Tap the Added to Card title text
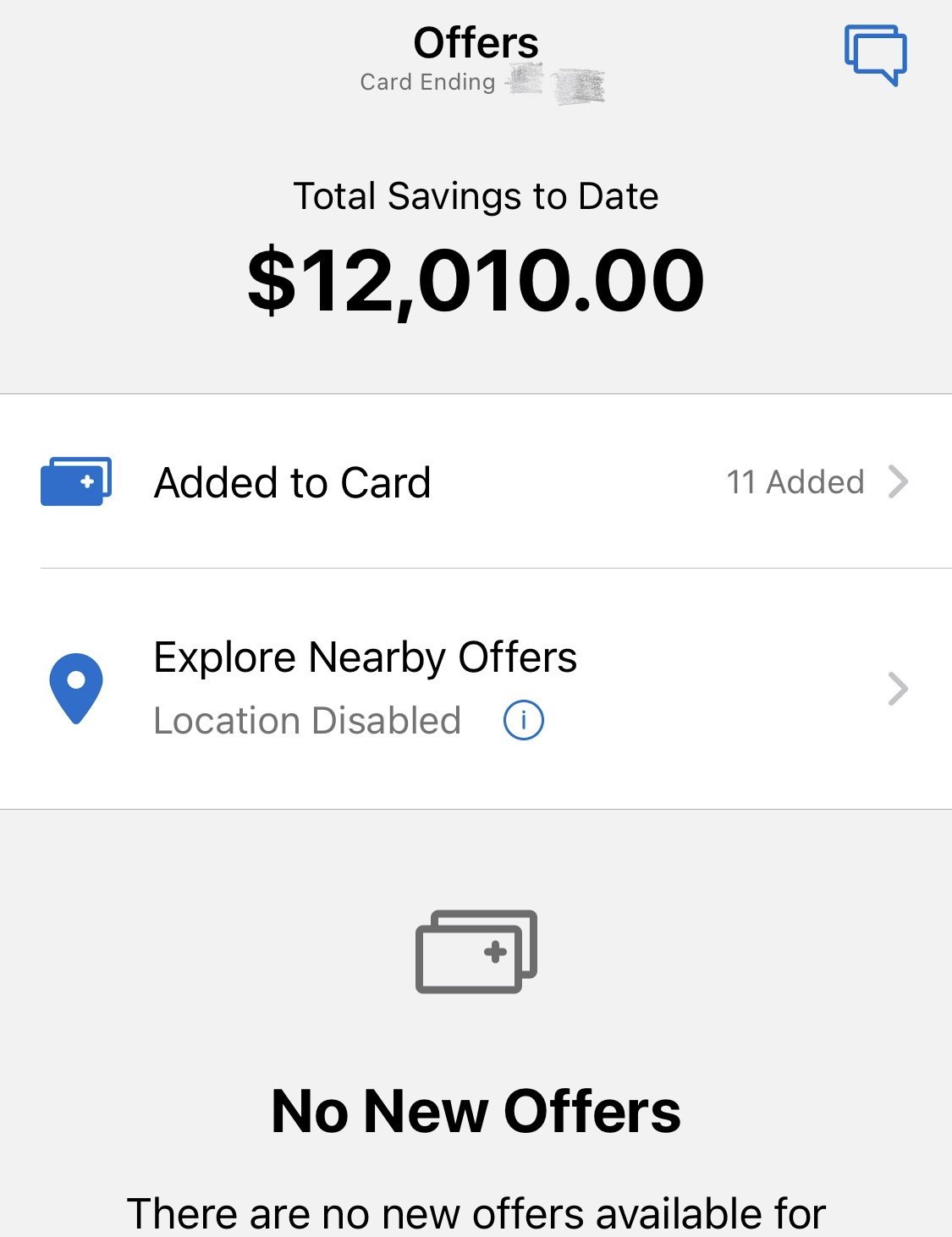 coord(293,483)
